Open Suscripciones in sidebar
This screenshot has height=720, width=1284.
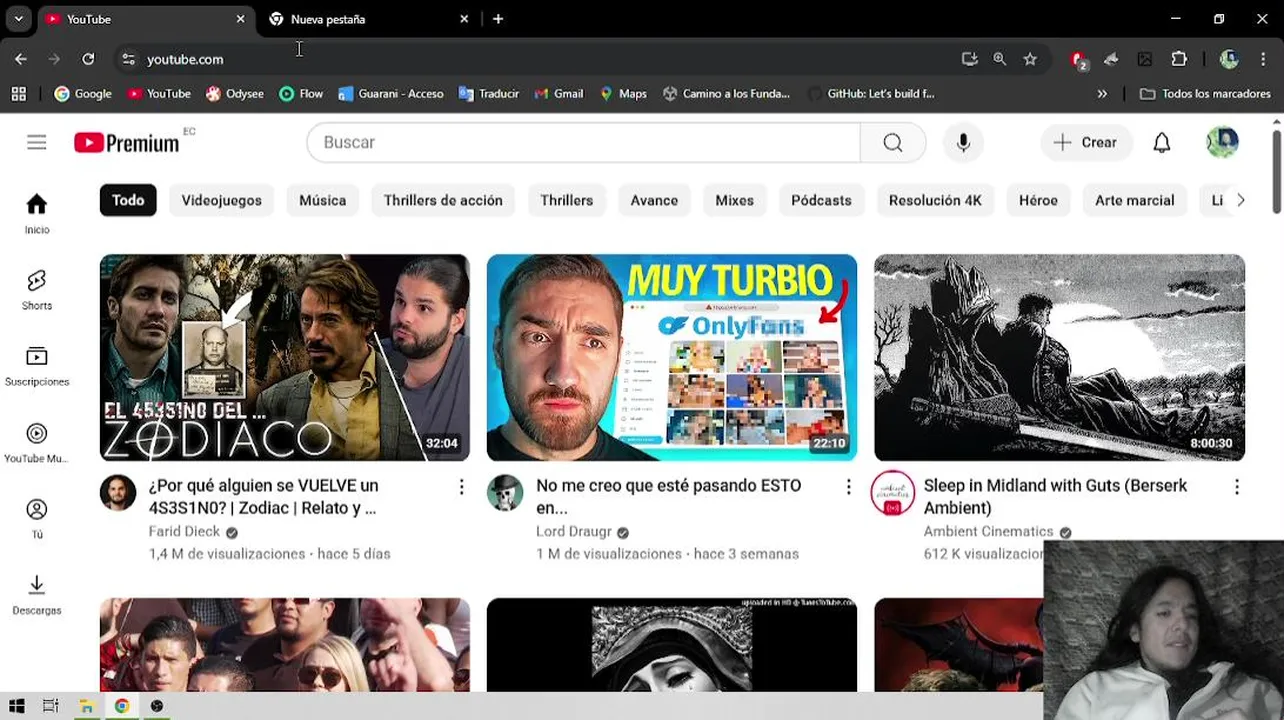pyautogui.click(x=37, y=366)
